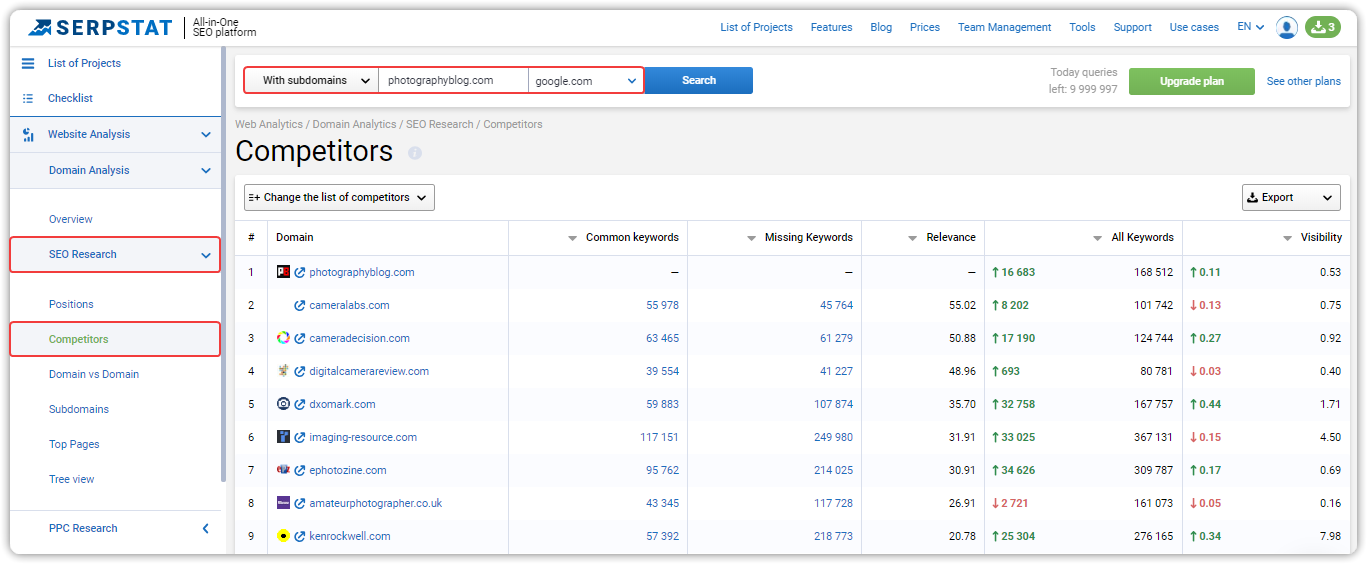Click the Website Analysis sidebar icon

(x=28, y=134)
